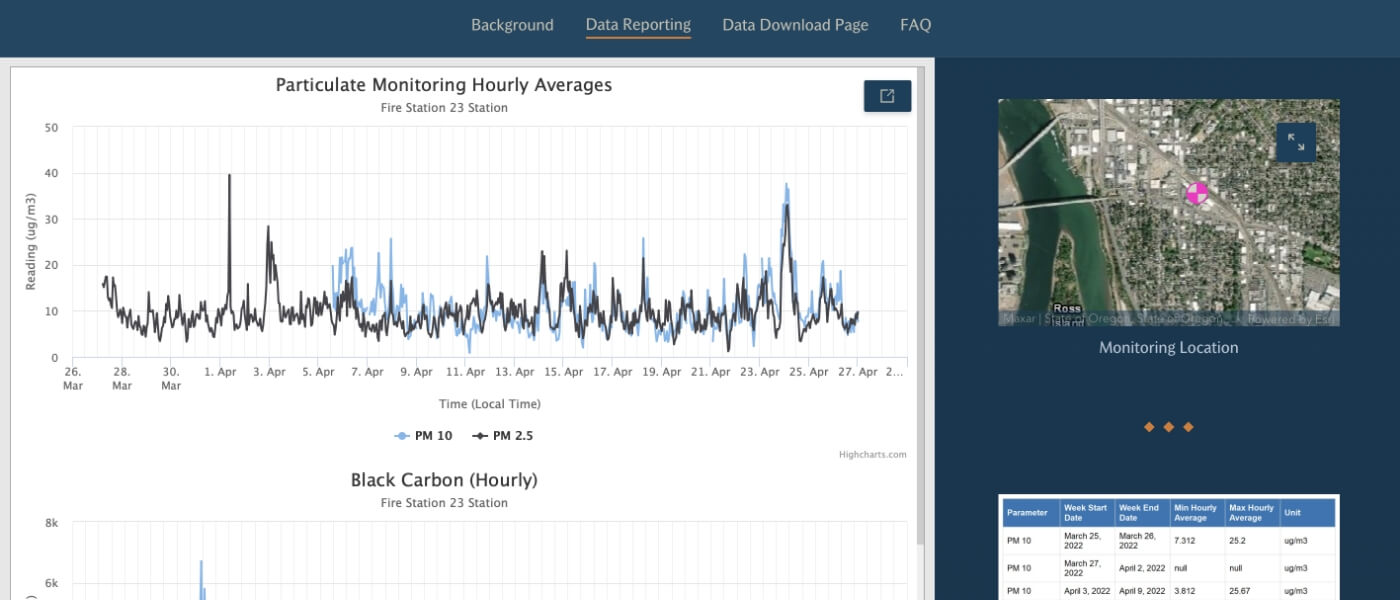The height and width of the screenshot is (600, 1400).
Task: Open the weekly summary table image
Action: (x=1169, y=547)
